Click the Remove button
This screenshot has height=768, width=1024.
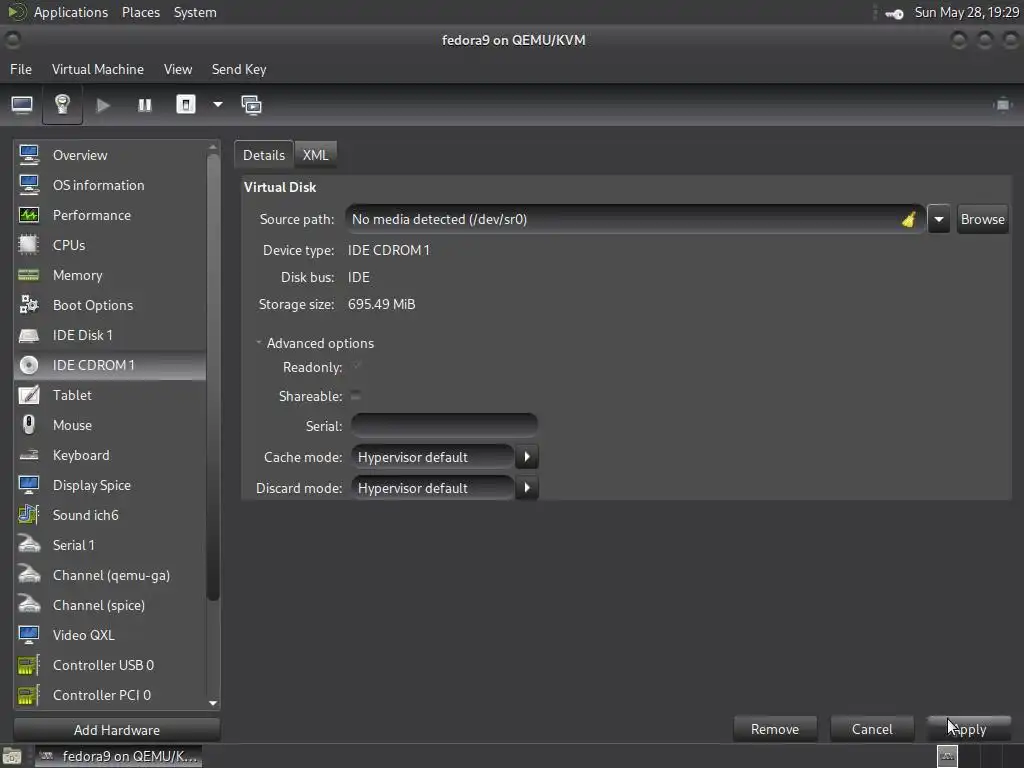[775, 729]
